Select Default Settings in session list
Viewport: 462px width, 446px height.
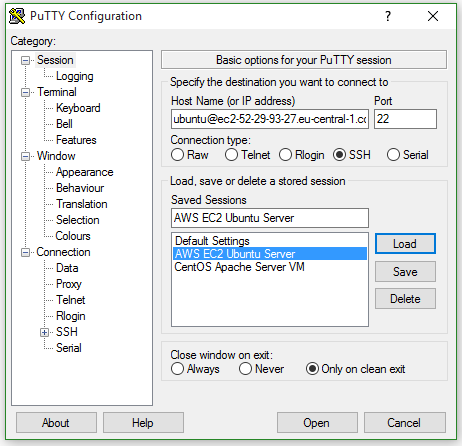click(x=212, y=241)
